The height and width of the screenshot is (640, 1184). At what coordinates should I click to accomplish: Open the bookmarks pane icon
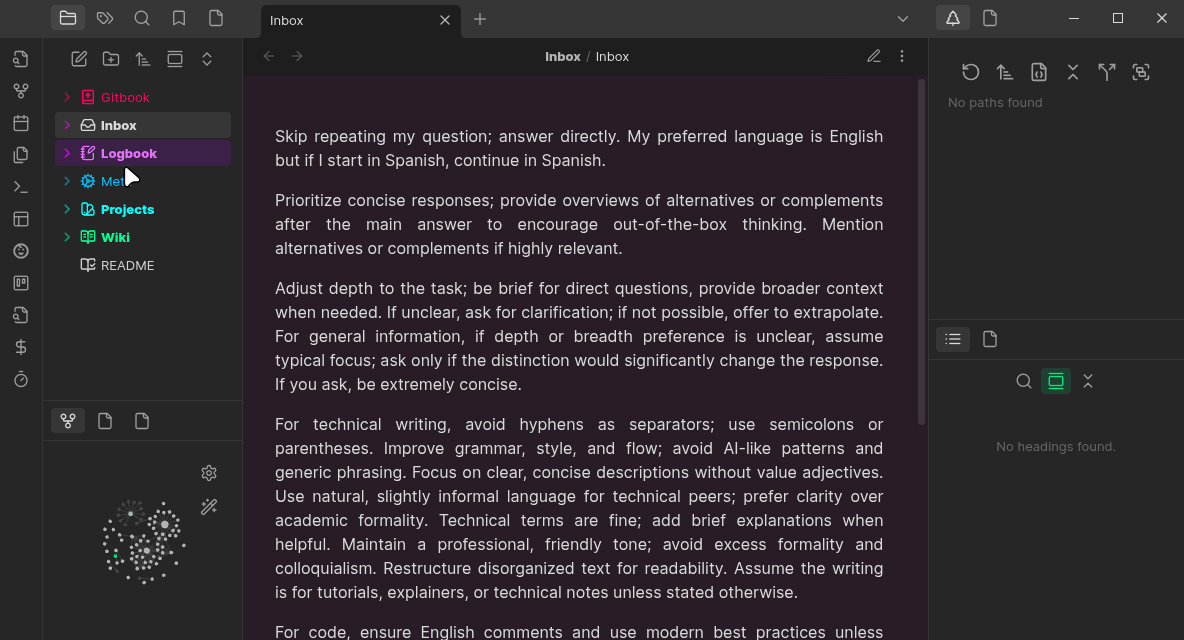179,18
